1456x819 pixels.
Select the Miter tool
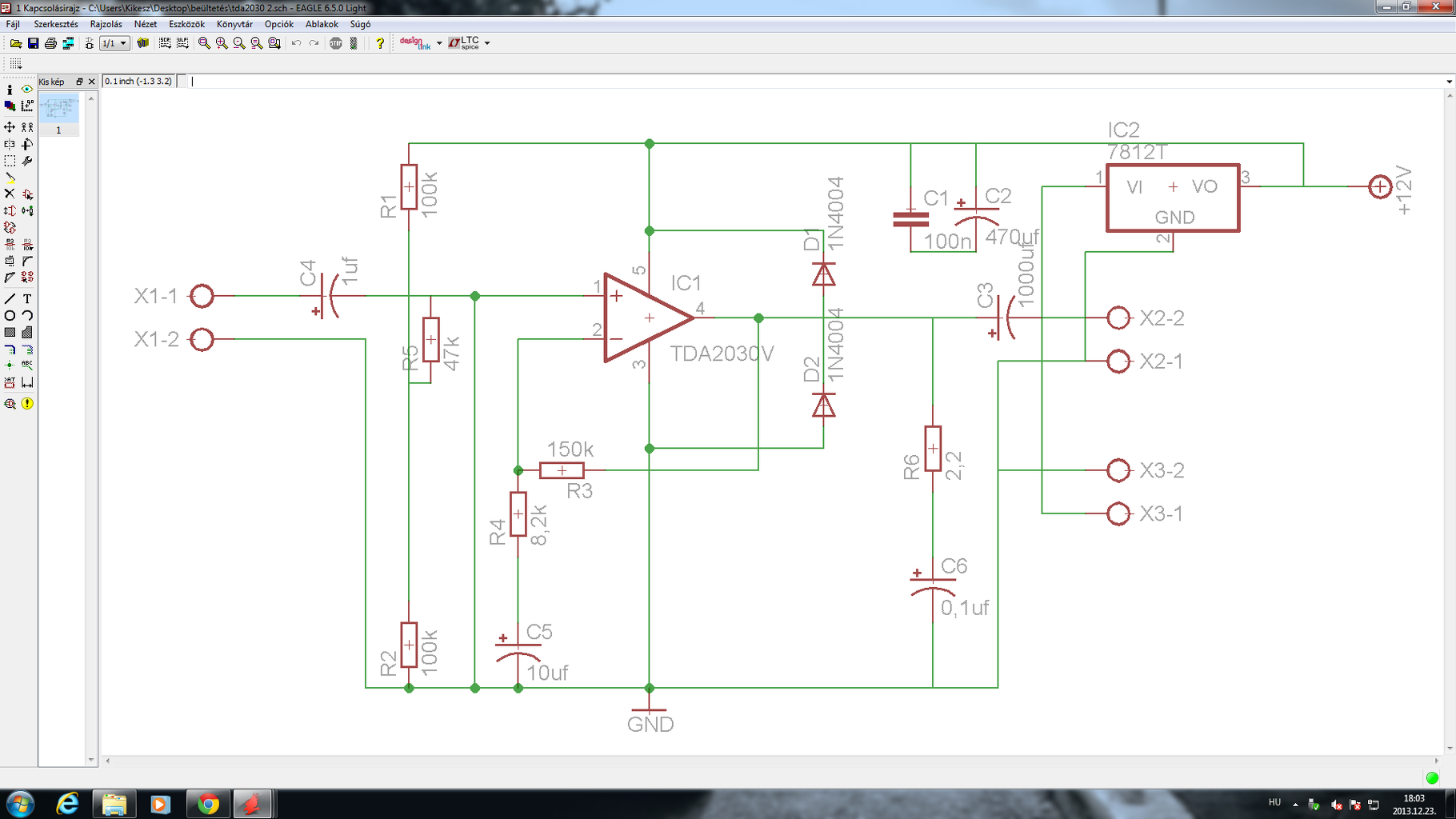(x=27, y=262)
